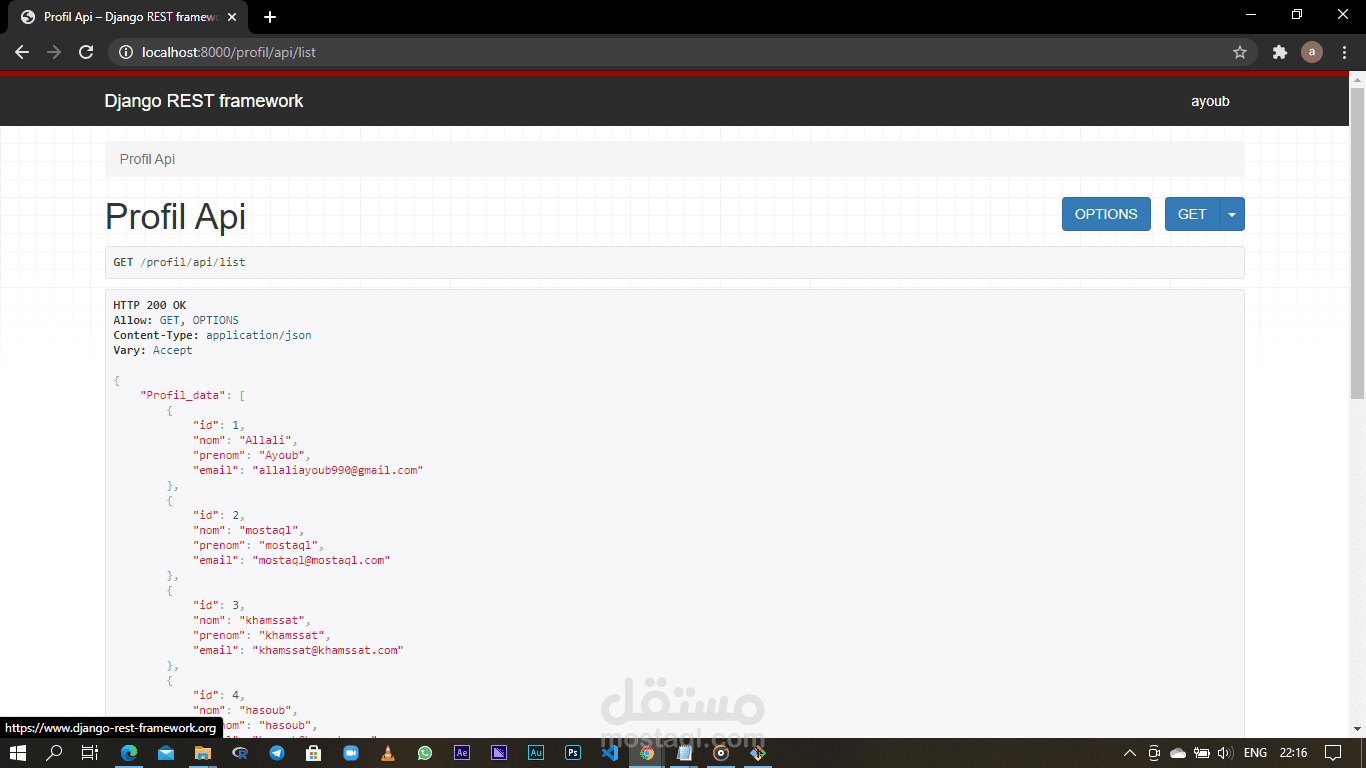Open Zoom from the taskbar
The height and width of the screenshot is (768, 1366).
pyautogui.click(x=351, y=753)
